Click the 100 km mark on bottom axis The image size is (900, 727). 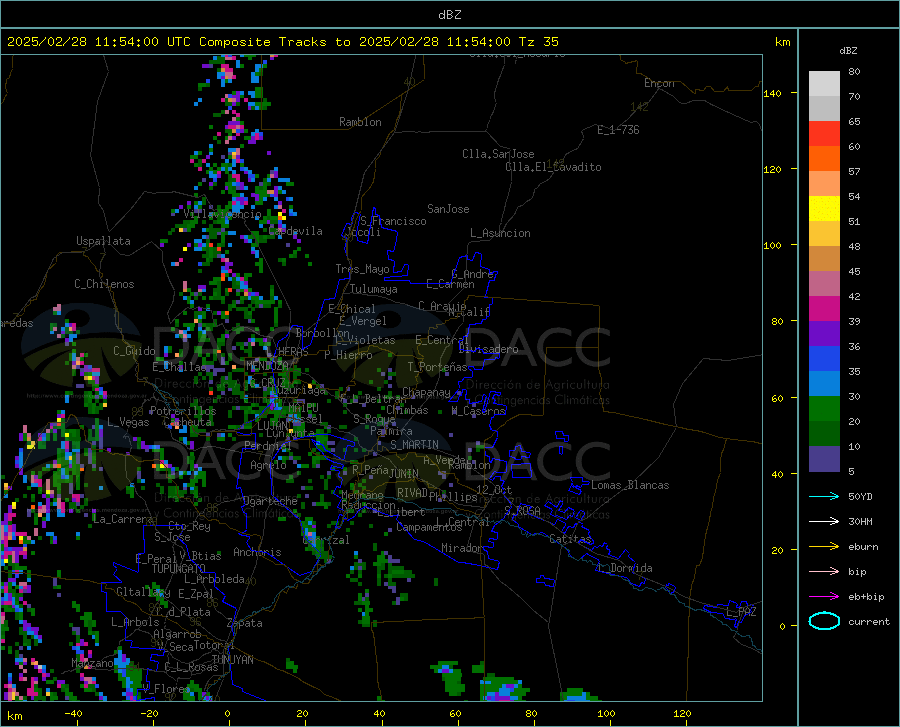point(606,714)
